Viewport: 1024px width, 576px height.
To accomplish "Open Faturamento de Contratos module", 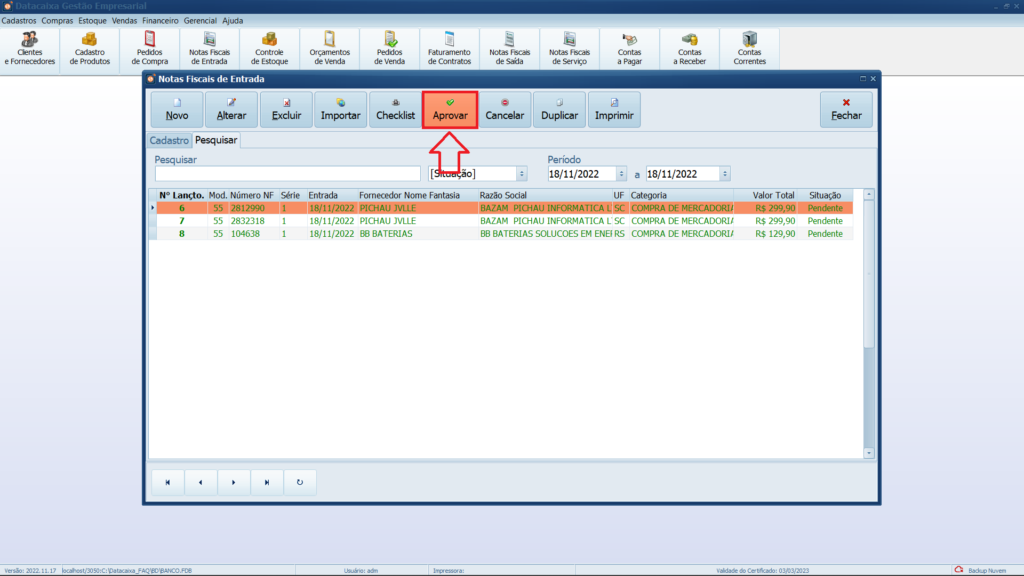I will 449,48.
